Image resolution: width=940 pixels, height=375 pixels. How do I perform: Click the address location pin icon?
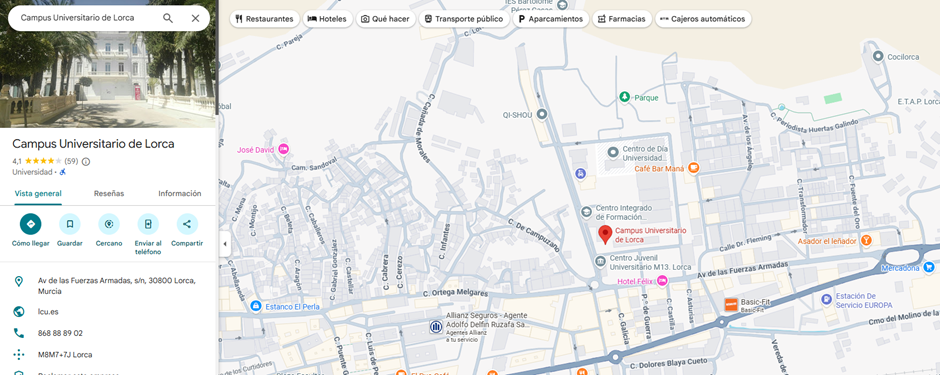pyautogui.click(x=19, y=281)
